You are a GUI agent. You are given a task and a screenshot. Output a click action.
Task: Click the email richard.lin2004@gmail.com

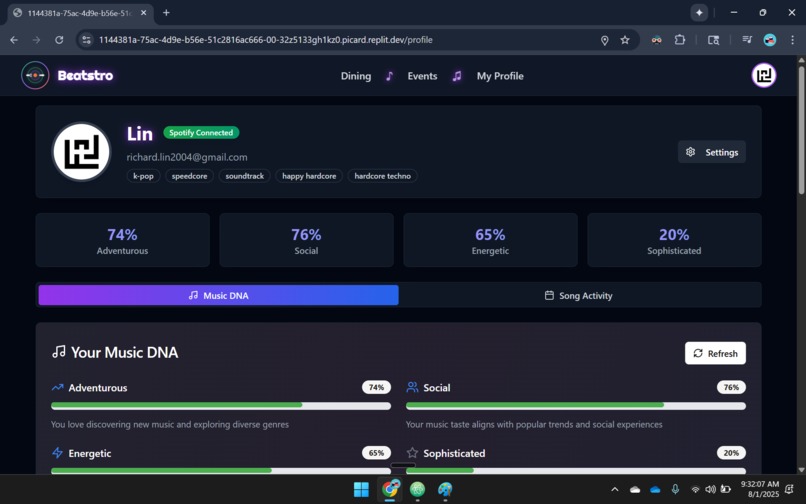pyautogui.click(x=187, y=157)
